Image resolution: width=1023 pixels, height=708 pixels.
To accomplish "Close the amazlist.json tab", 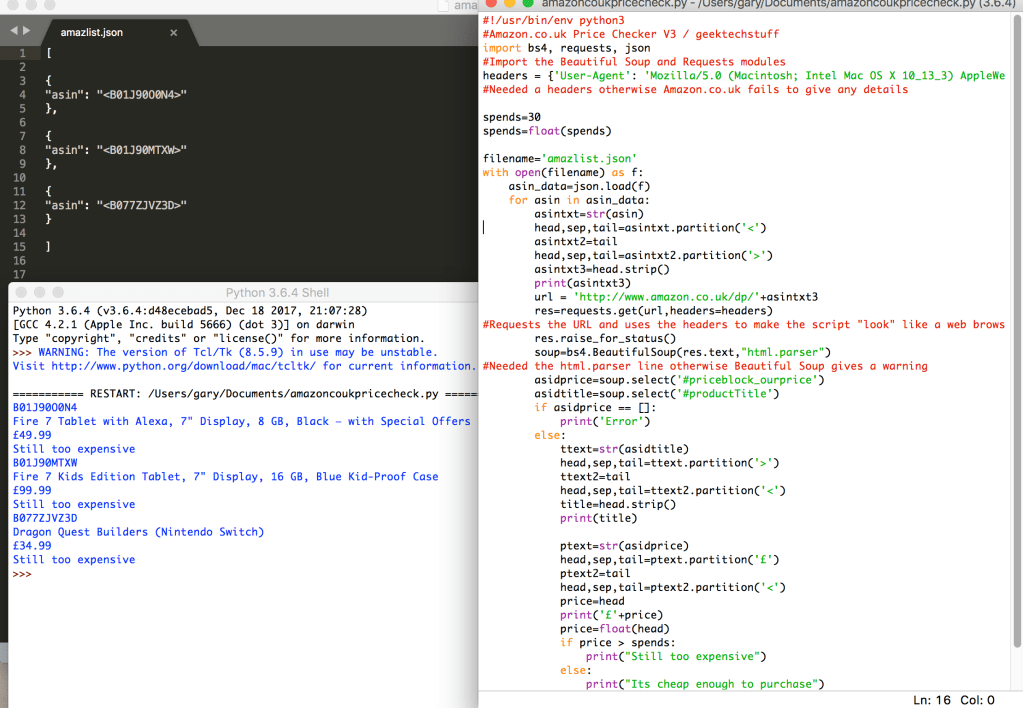I will click(x=173, y=33).
